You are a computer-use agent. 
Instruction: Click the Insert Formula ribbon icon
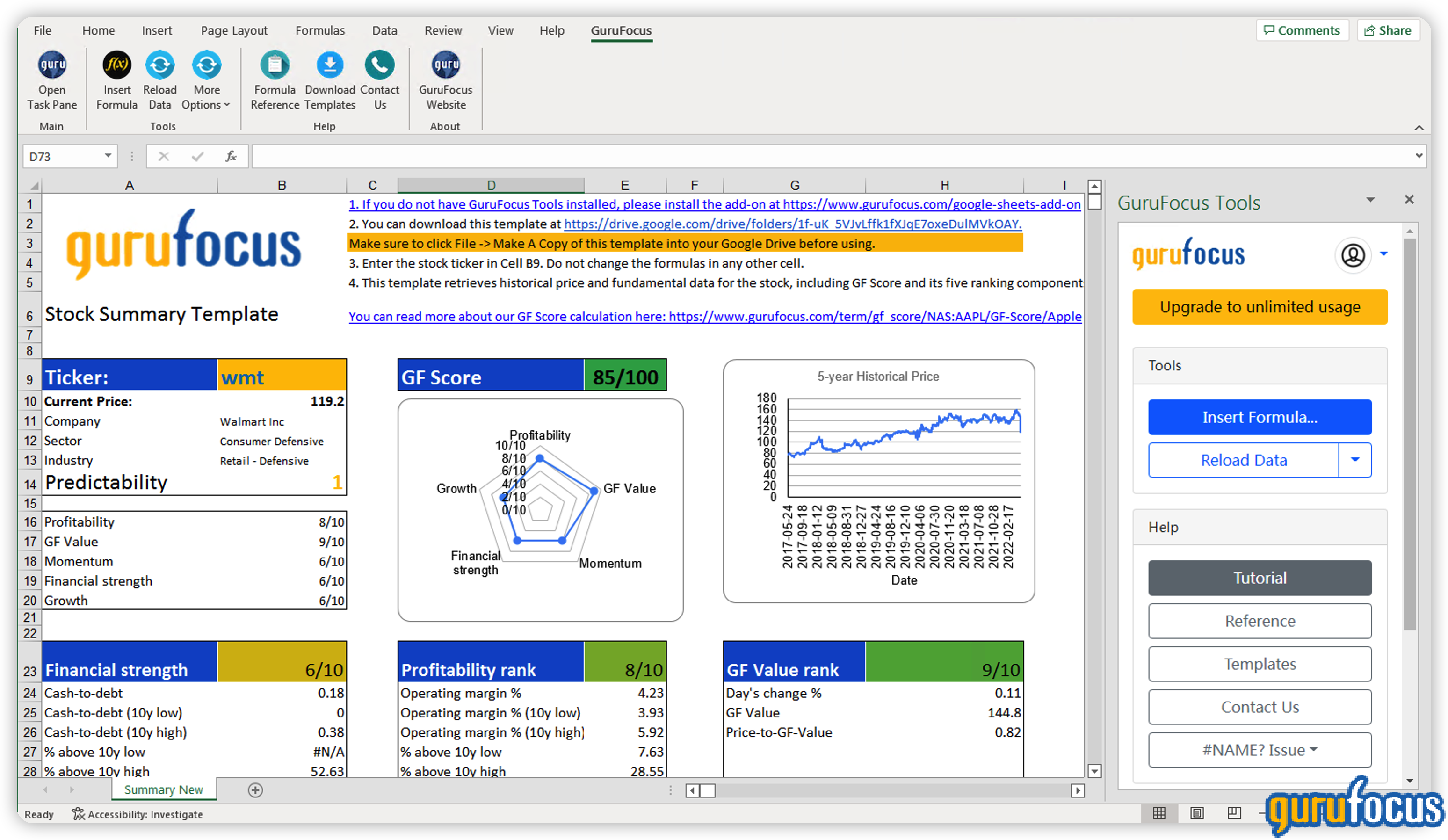click(x=116, y=65)
